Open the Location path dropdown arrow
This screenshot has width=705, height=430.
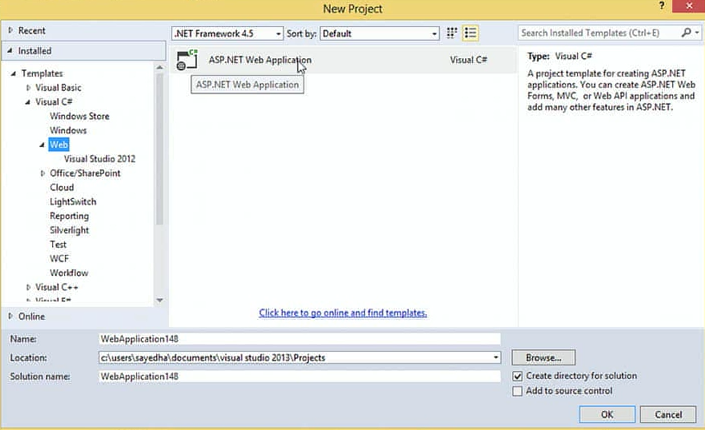[495, 358]
